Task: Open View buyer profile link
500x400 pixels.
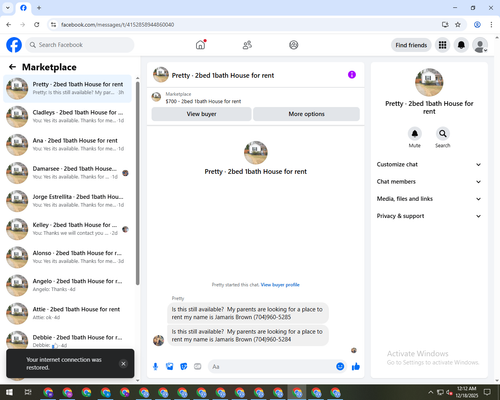Action: (280, 285)
